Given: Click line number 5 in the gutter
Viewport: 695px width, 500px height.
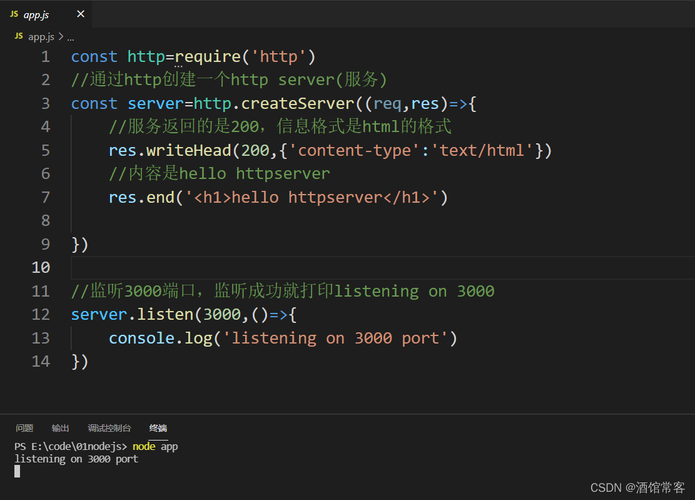Looking at the screenshot, I should tap(45, 151).
